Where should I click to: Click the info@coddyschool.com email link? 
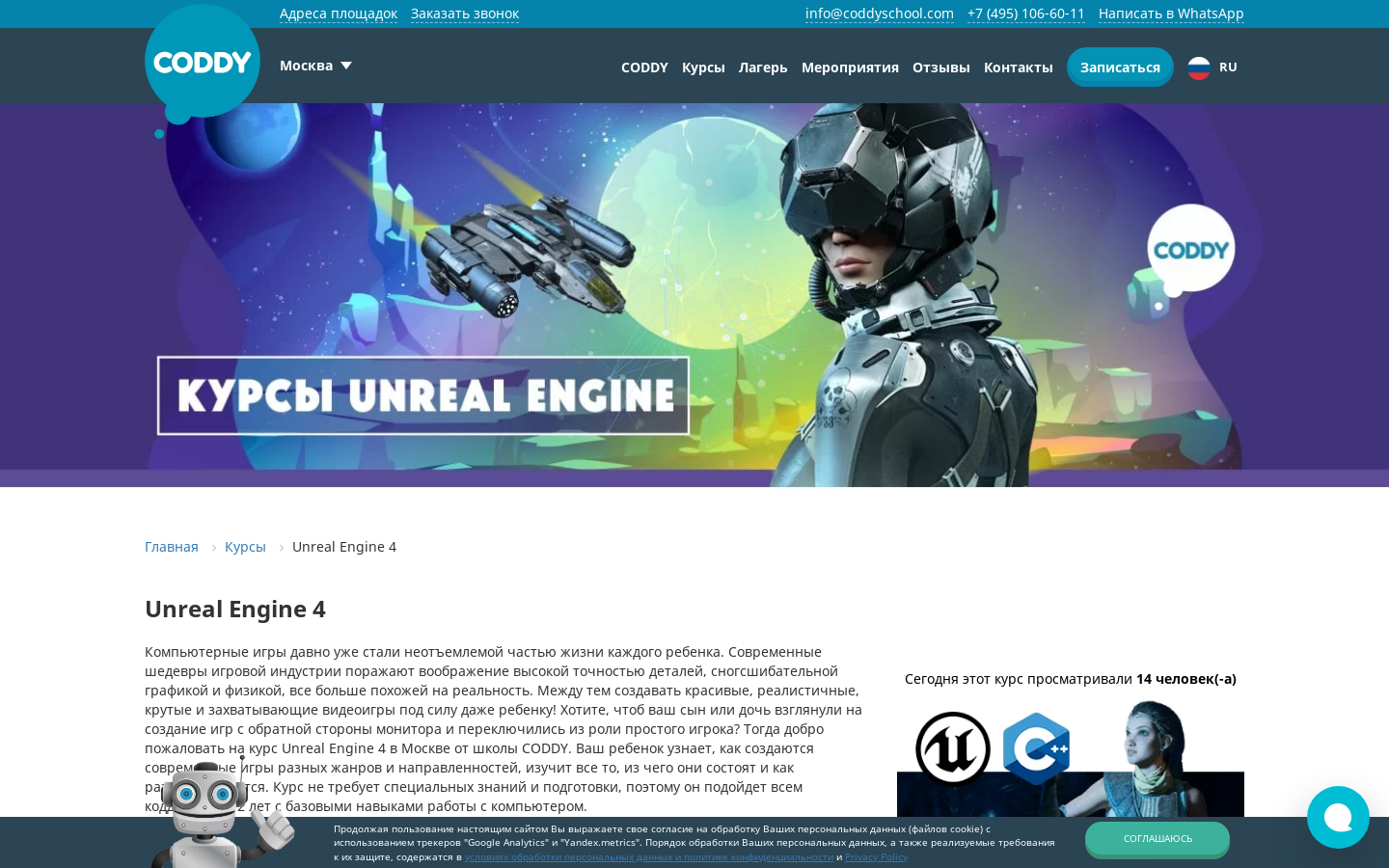(x=880, y=14)
